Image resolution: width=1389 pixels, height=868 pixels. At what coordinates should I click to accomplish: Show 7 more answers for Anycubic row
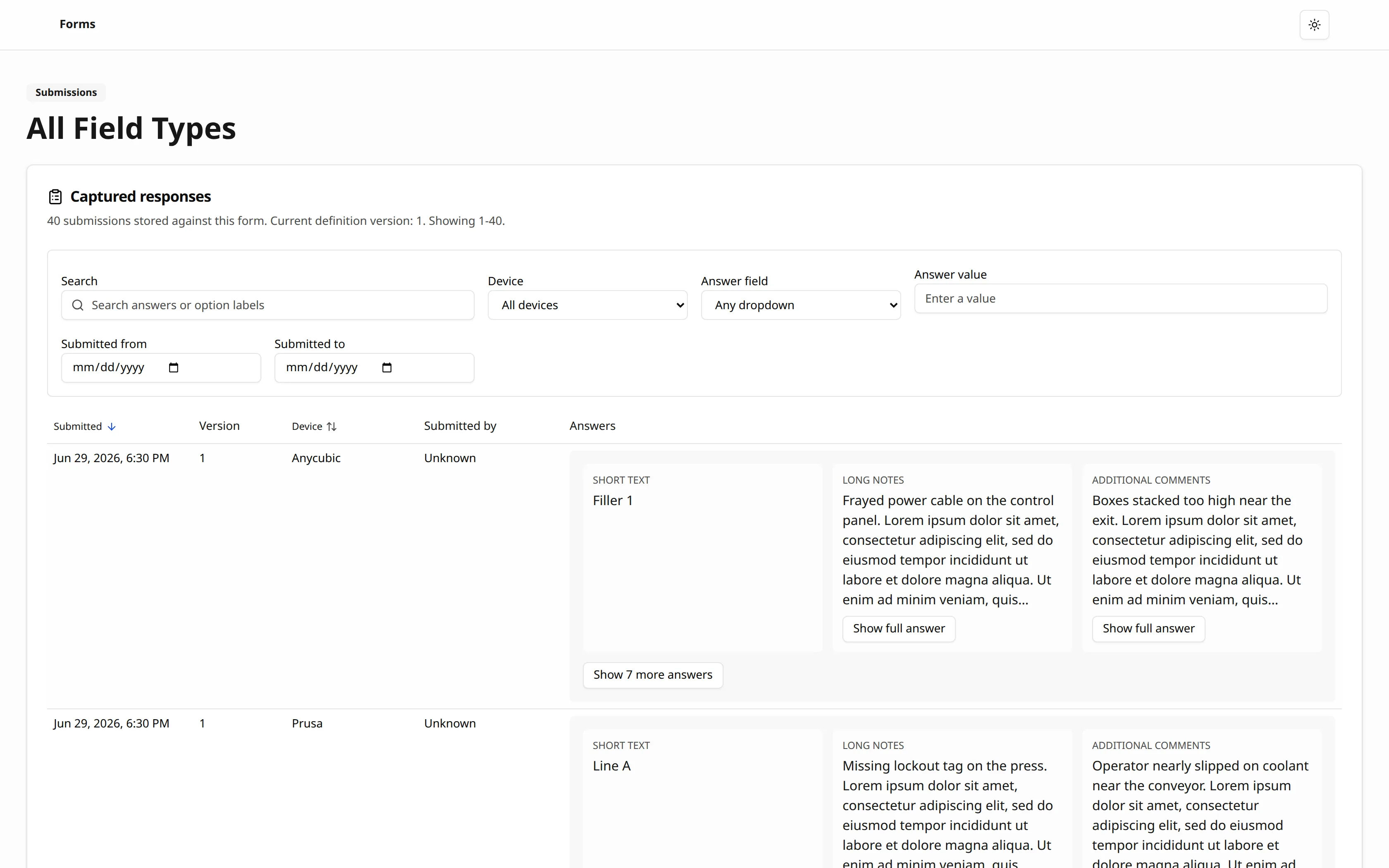pyautogui.click(x=653, y=675)
